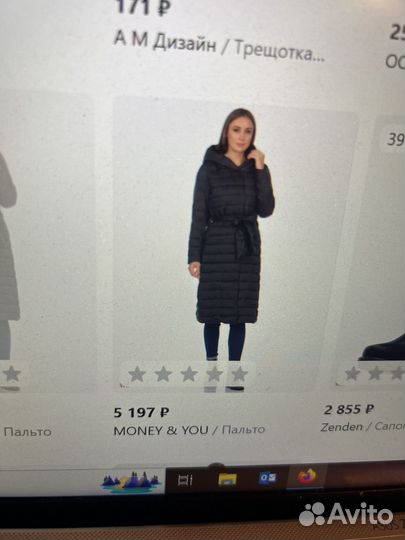Click the 39 badge on the boot card
Viewport: 405px width, 540px height.
pos(394,139)
